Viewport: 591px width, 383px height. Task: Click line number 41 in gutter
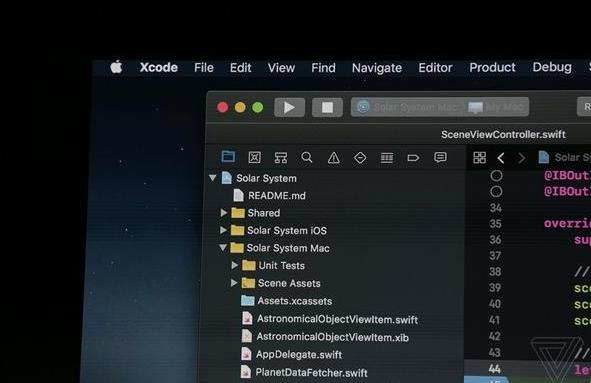(x=494, y=320)
